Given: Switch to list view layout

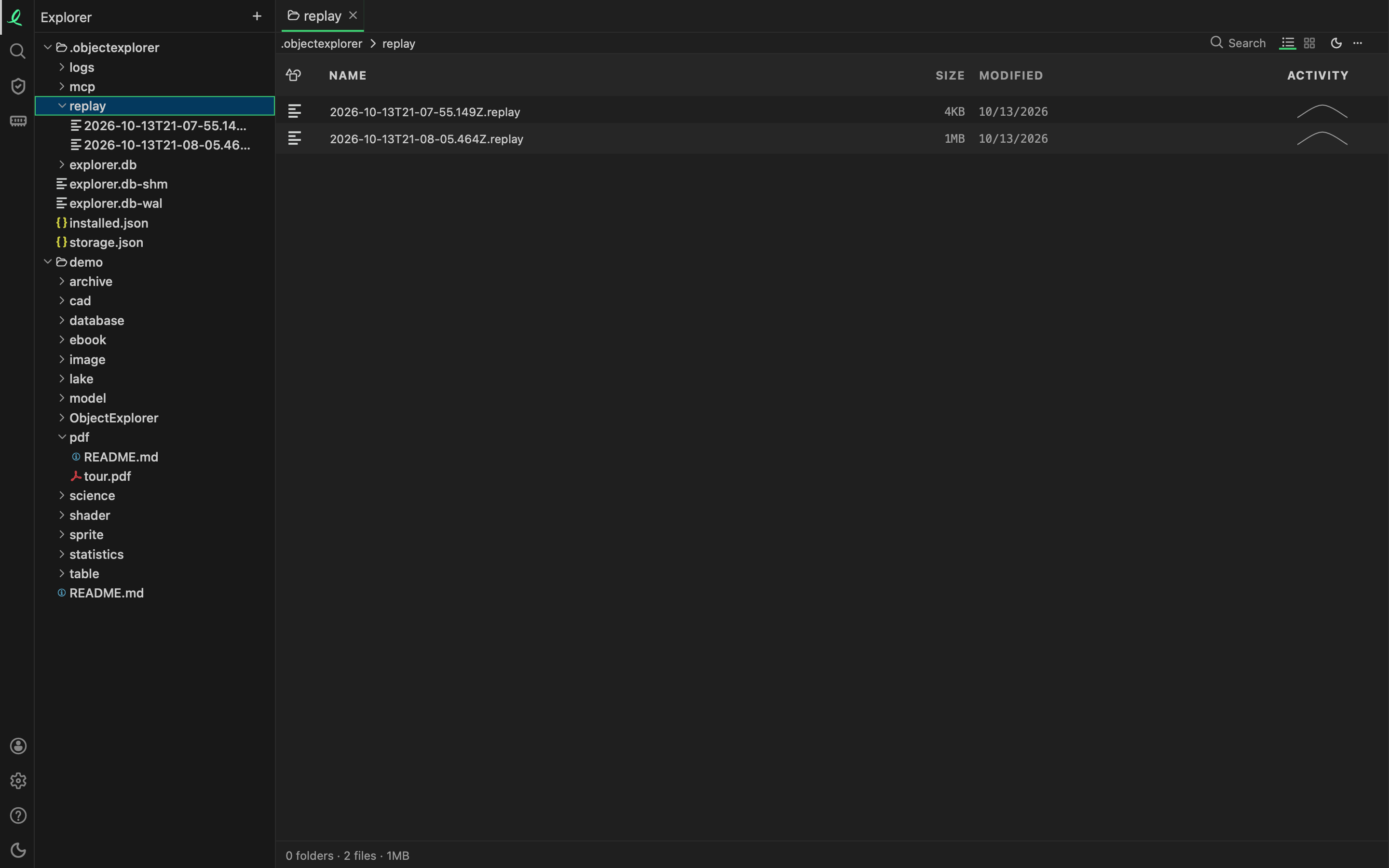Looking at the screenshot, I should pos(1287,43).
